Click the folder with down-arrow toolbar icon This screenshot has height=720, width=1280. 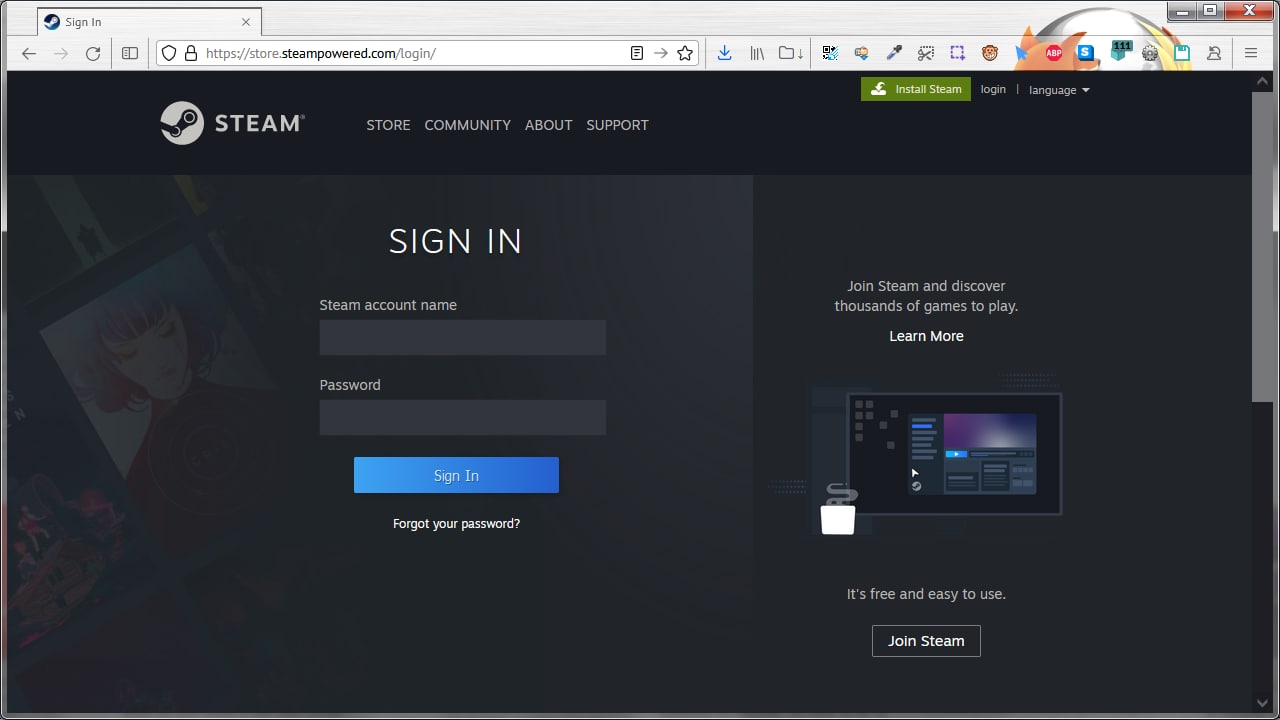[791, 53]
